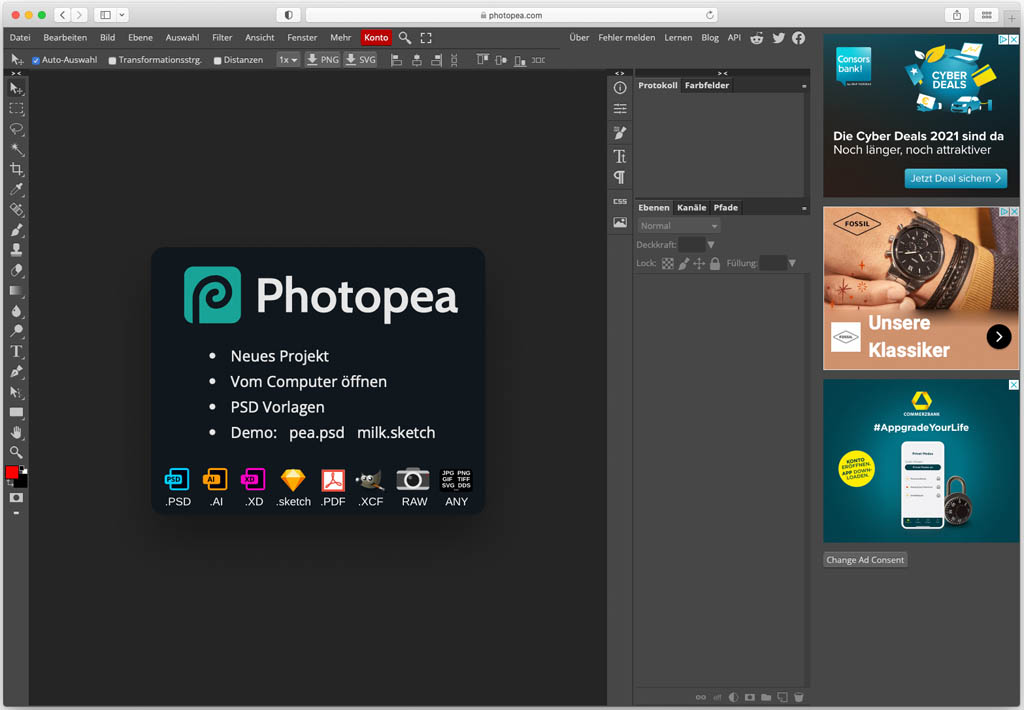Open the Info panel icon
This screenshot has height=710, width=1024.
pos(620,88)
